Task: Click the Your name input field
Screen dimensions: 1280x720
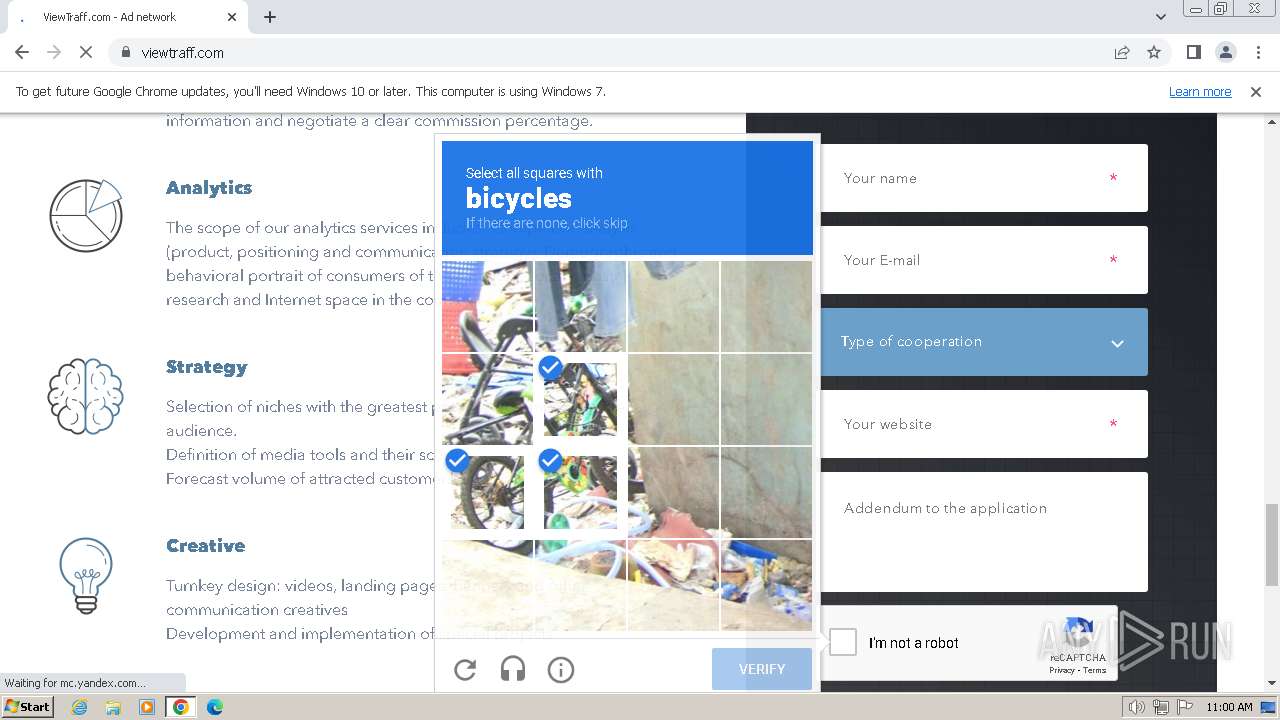Action: click(x=984, y=178)
